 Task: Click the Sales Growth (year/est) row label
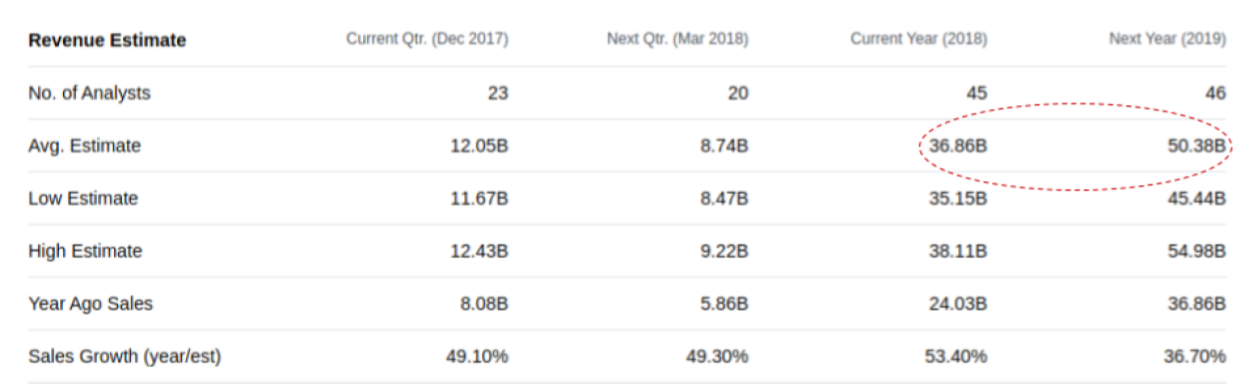pos(125,356)
